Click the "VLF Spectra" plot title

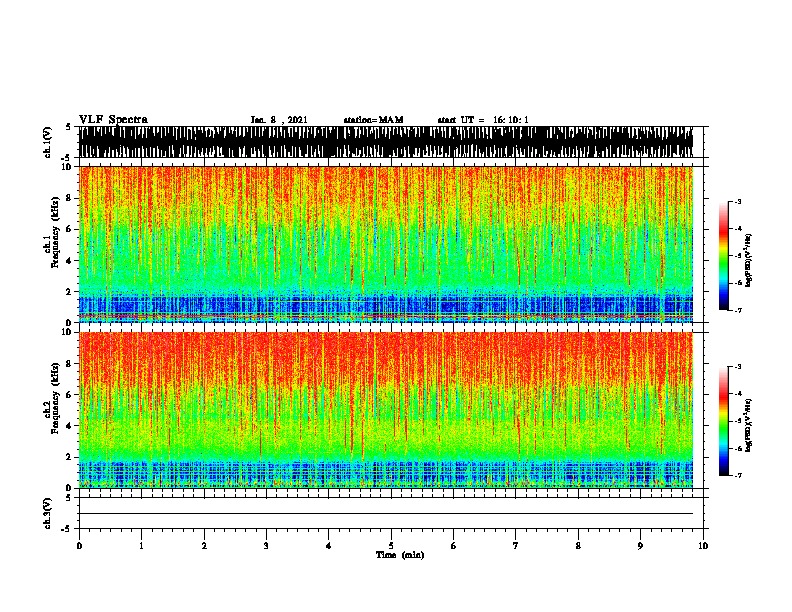point(113,120)
